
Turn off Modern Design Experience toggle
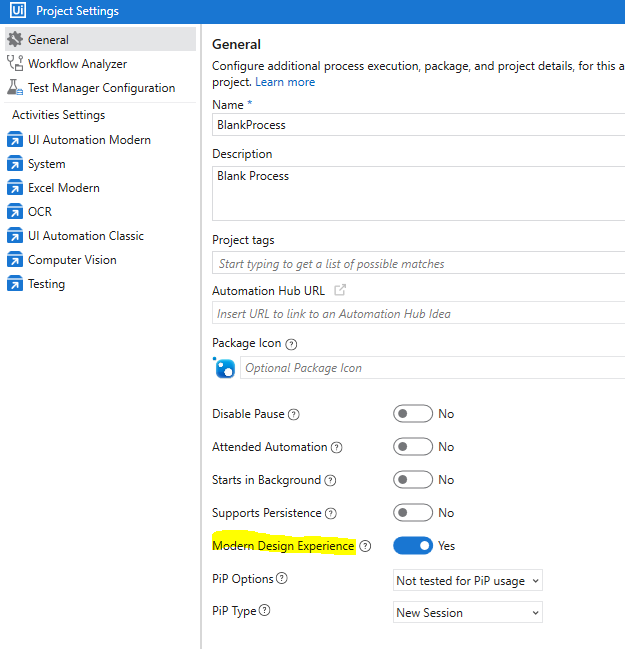[x=413, y=546]
